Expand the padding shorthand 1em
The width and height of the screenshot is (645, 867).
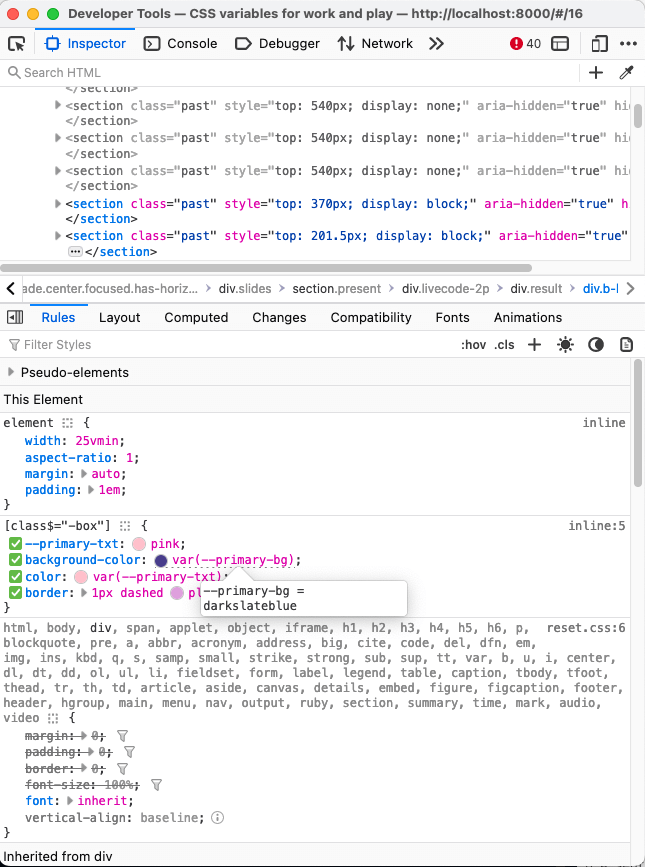92,490
